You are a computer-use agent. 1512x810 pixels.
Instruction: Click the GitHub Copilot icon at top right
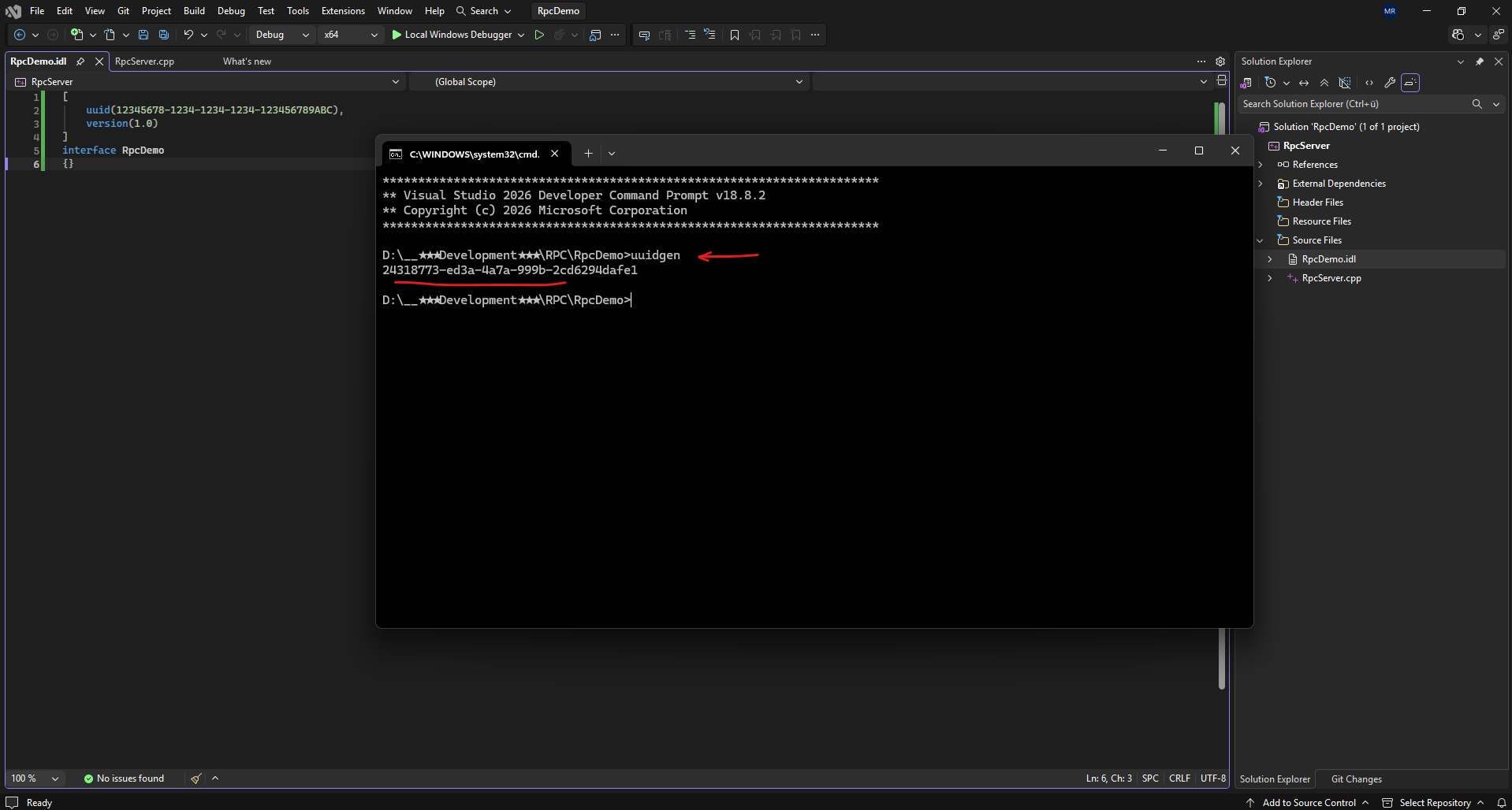tap(1458, 35)
